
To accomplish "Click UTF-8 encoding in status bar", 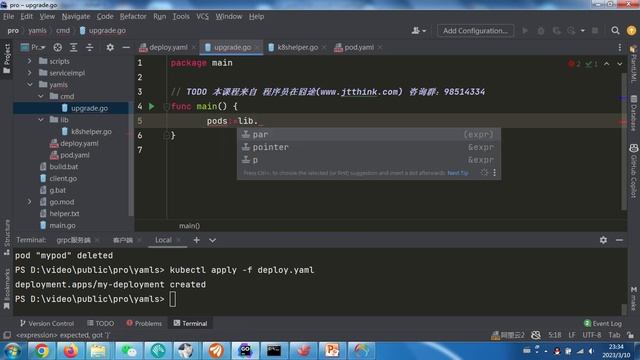I will click(x=592, y=335).
